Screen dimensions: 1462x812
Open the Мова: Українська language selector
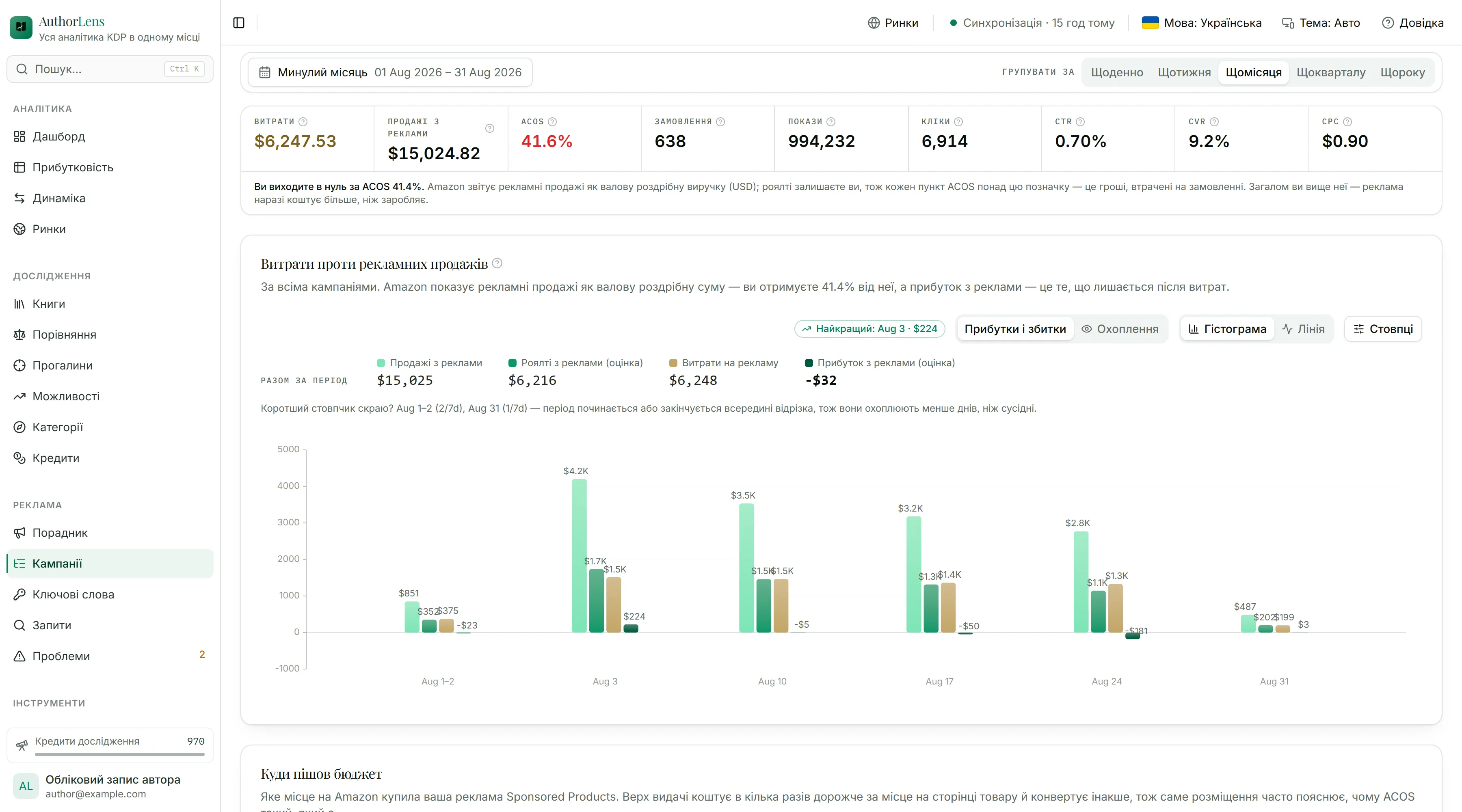click(x=1202, y=23)
